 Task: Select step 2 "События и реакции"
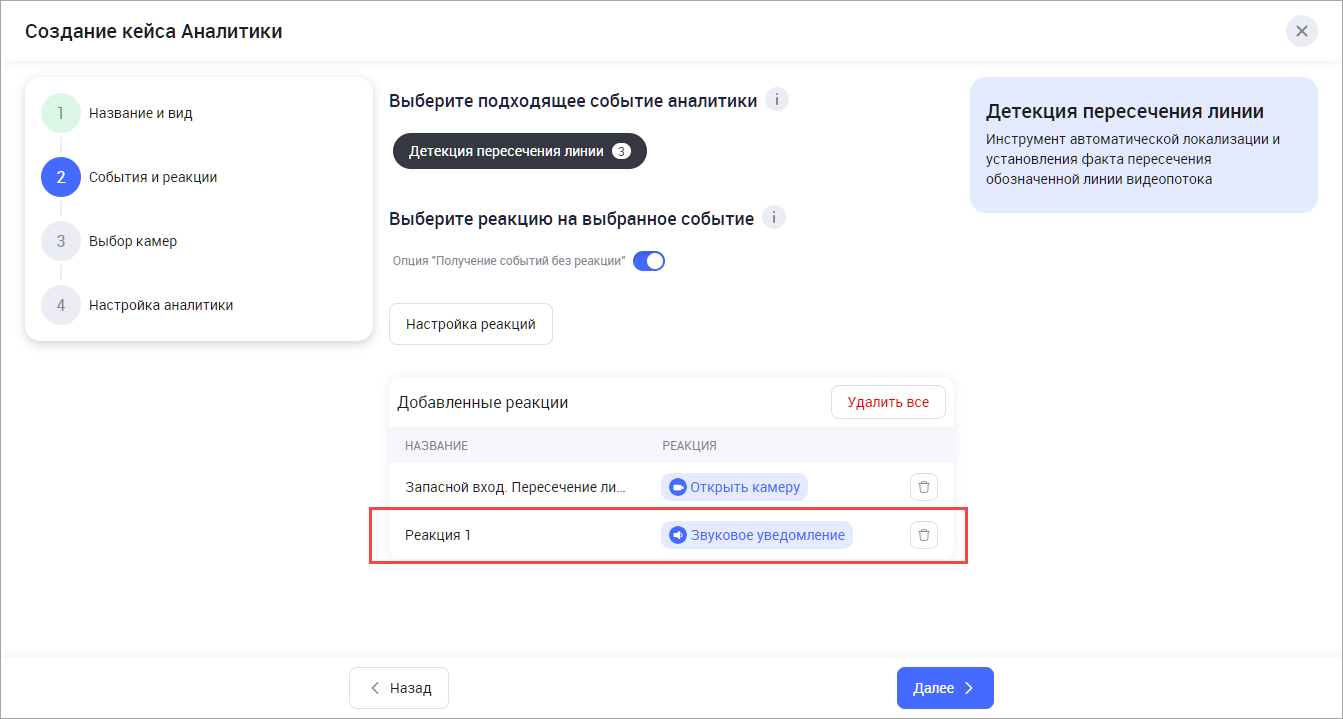click(61, 177)
